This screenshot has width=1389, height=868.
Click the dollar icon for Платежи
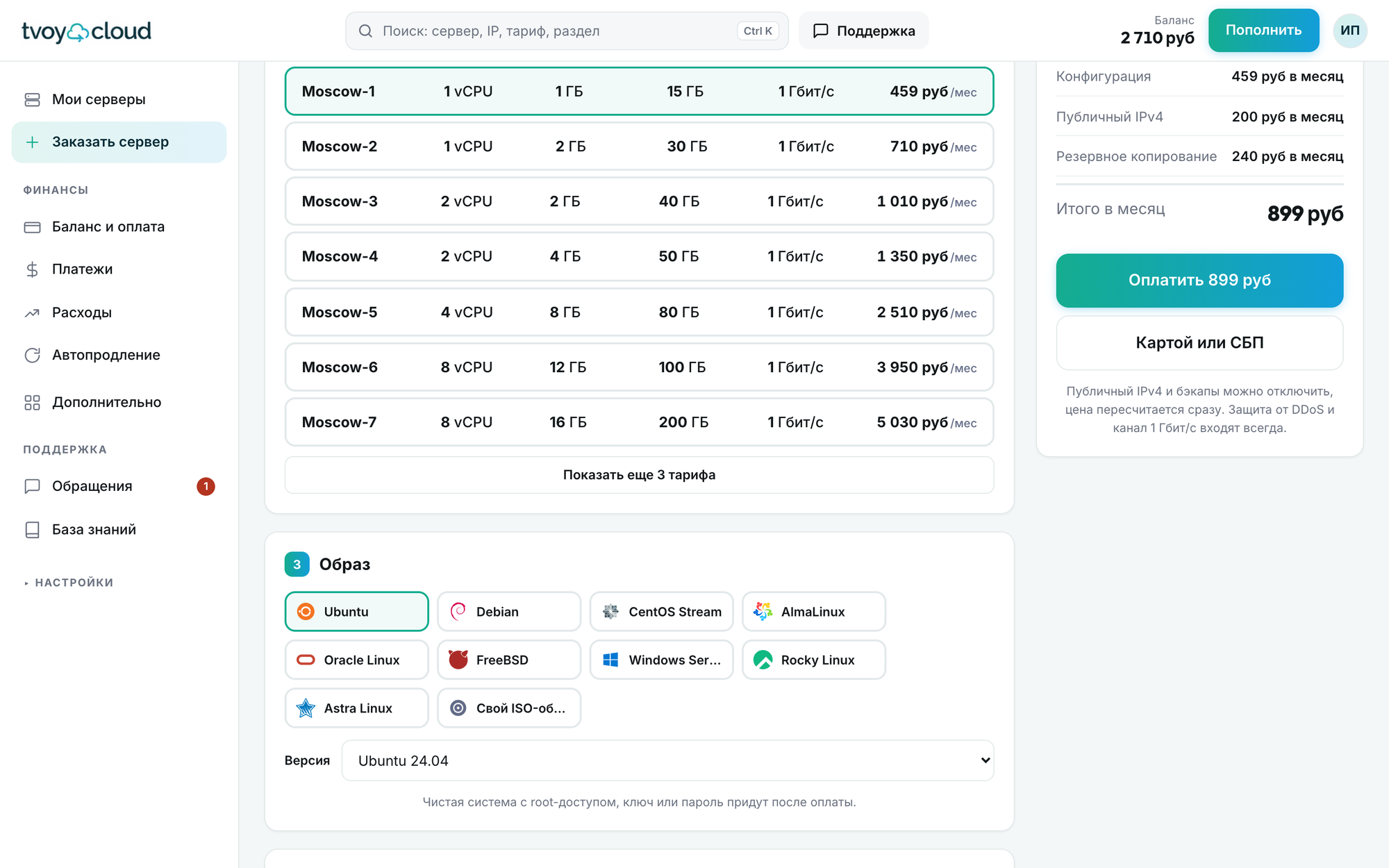32,269
